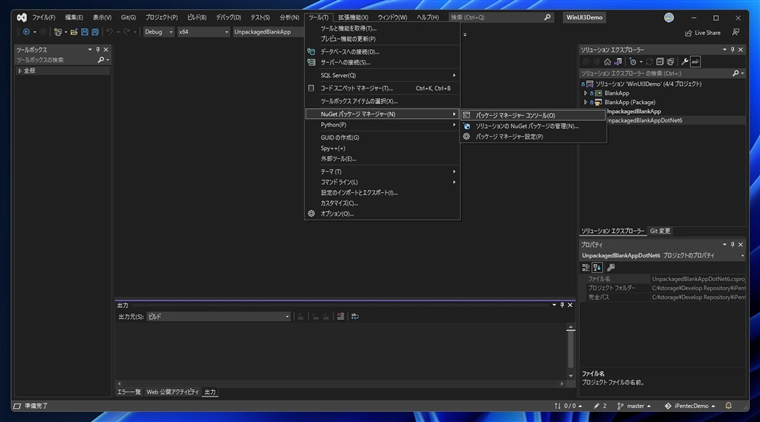Pin the Toolbox panel
This screenshot has height=422, width=760.
click(x=98, y=49)
